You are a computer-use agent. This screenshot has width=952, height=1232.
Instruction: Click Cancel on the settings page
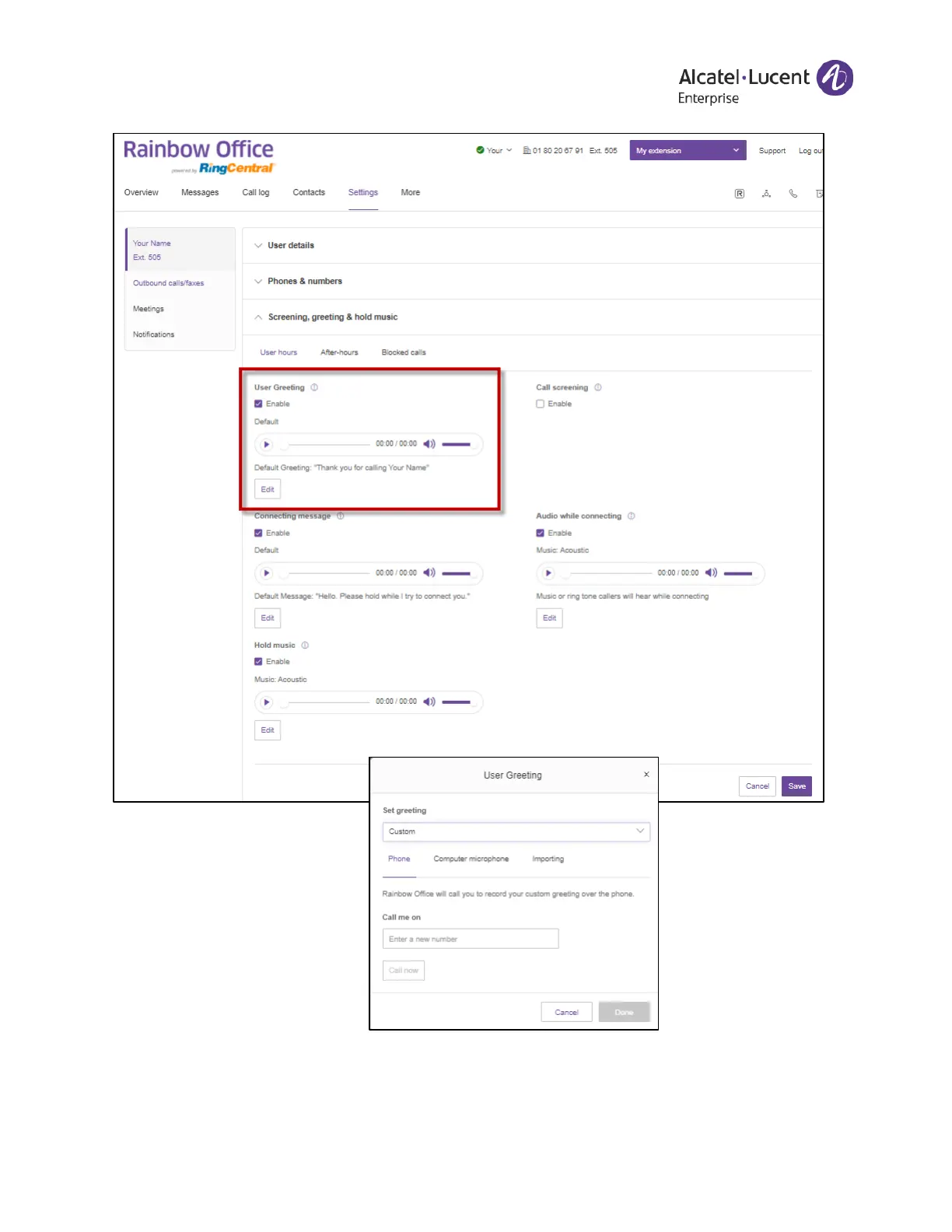point(758,786)
